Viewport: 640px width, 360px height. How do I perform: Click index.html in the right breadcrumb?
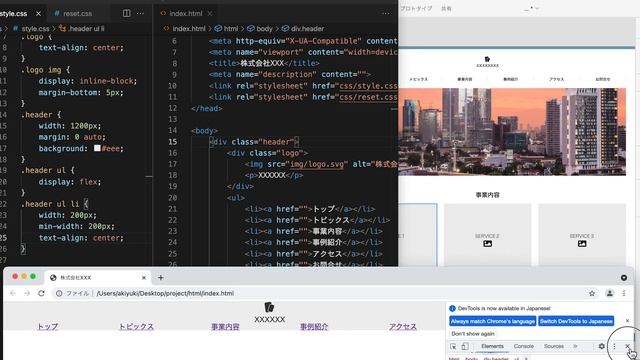click(x=189, y=29)
